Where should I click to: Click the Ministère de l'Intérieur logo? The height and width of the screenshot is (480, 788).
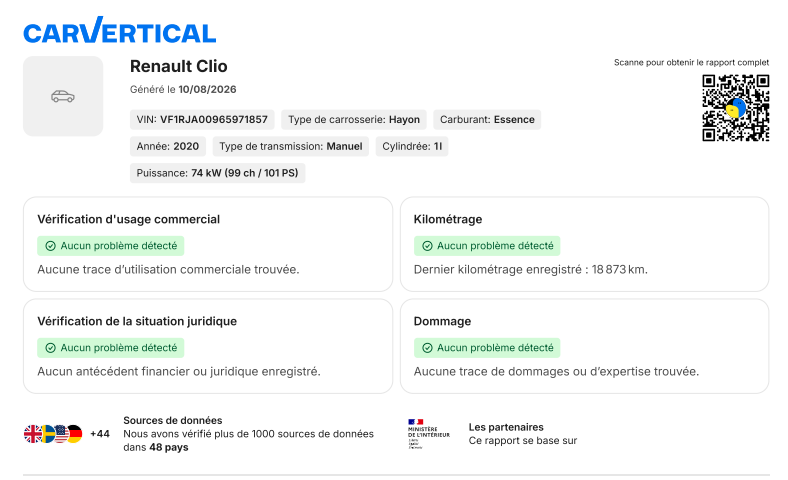click(x=429, y=434)
